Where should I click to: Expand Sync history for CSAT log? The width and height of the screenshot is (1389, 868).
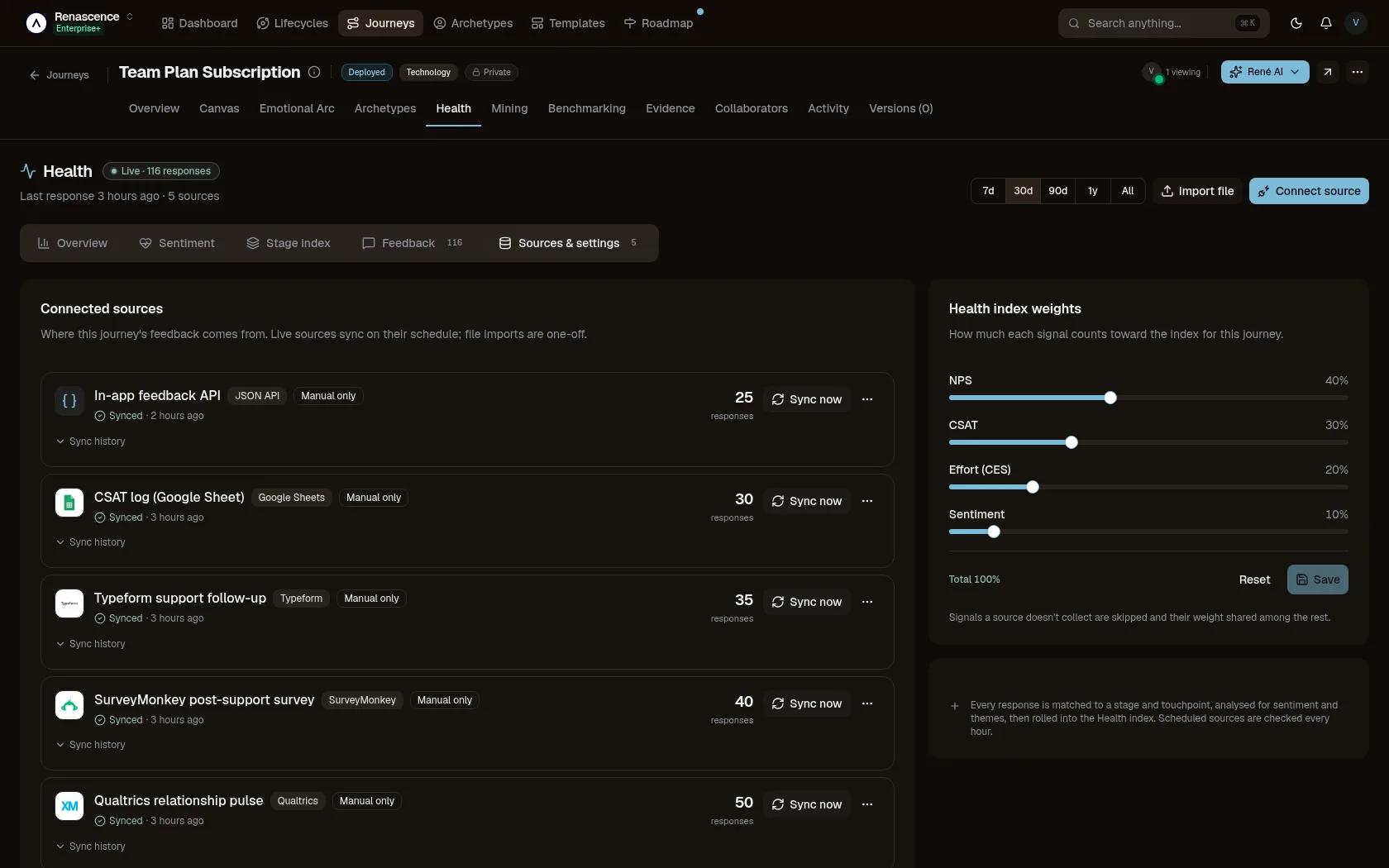click(x=90, y=542)
